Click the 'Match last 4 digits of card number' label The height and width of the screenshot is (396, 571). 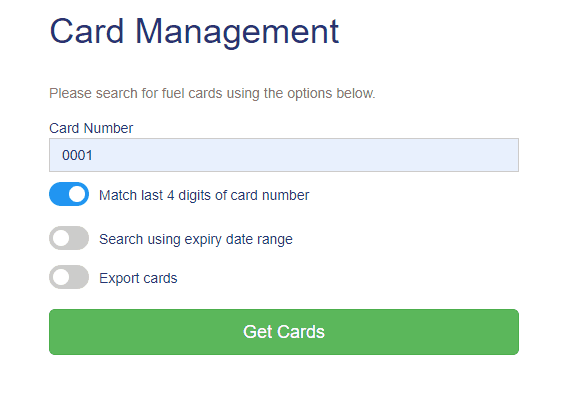click(204, 196)
